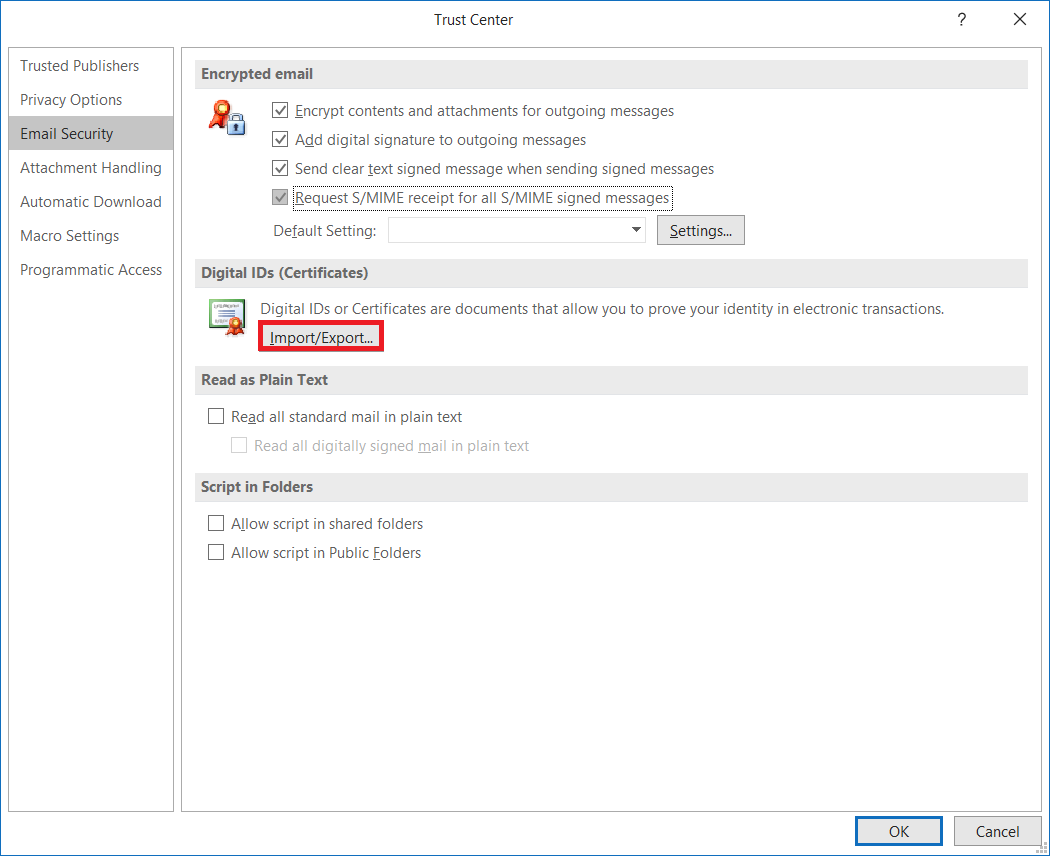Check reading digitally signed mail in plain text
Screen dimensions: 1050x856
[239, 445]
